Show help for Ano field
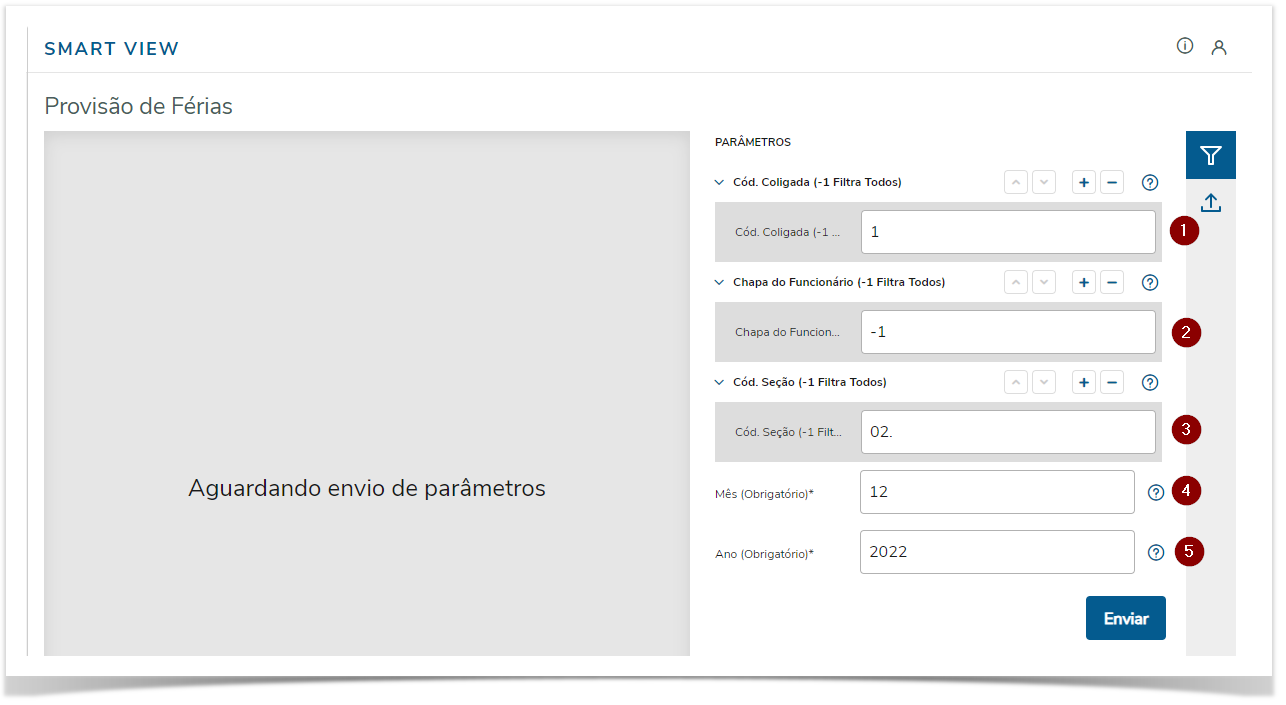This screenshot has height=705, width=1286. point(1156,553)
